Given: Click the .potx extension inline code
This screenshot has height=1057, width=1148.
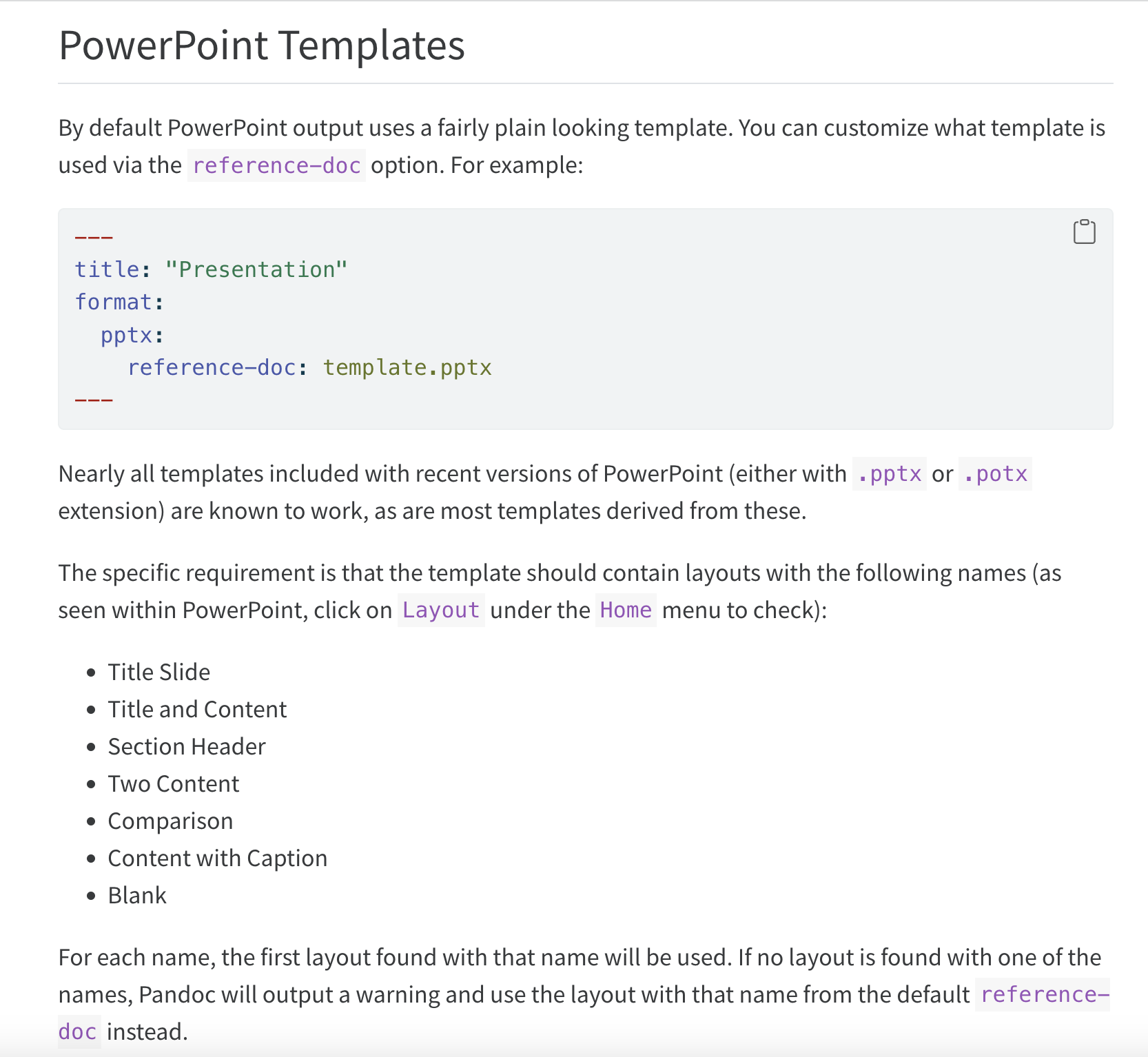Looking at the screenshot, I should tap(994, 474).
